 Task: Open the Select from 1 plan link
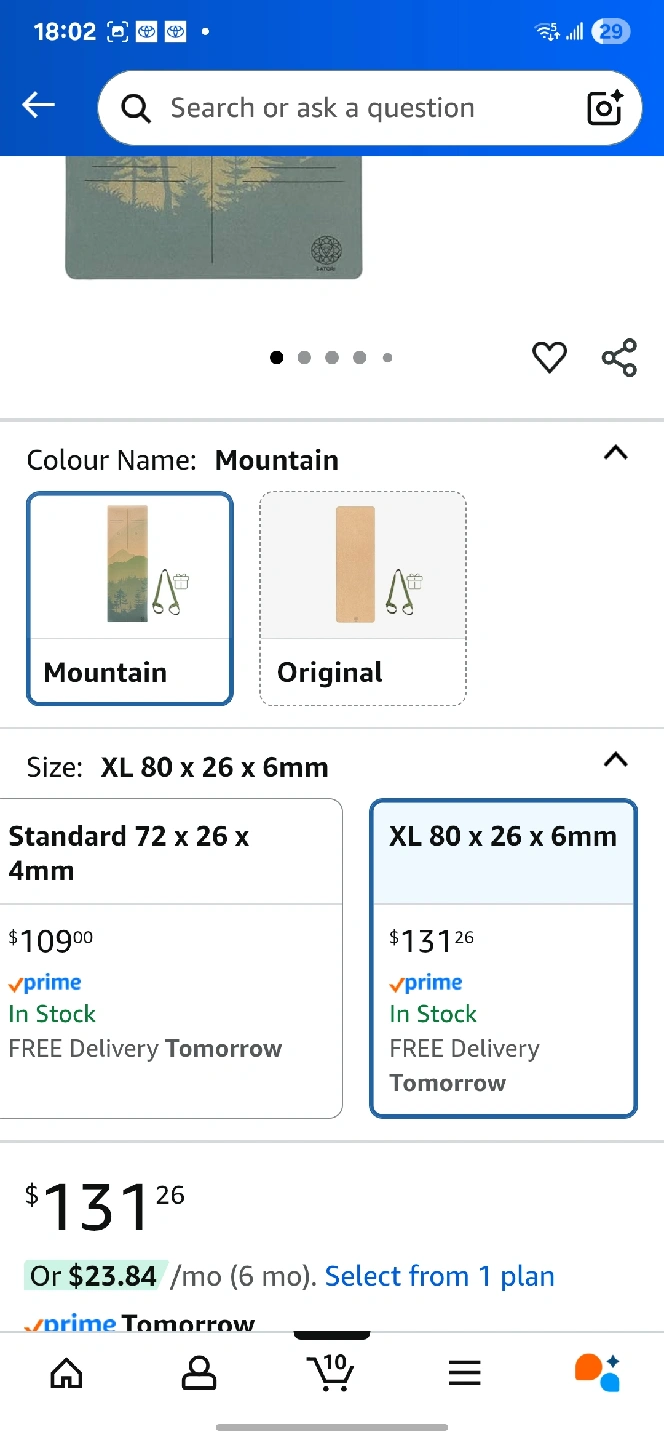[439, 1276]
